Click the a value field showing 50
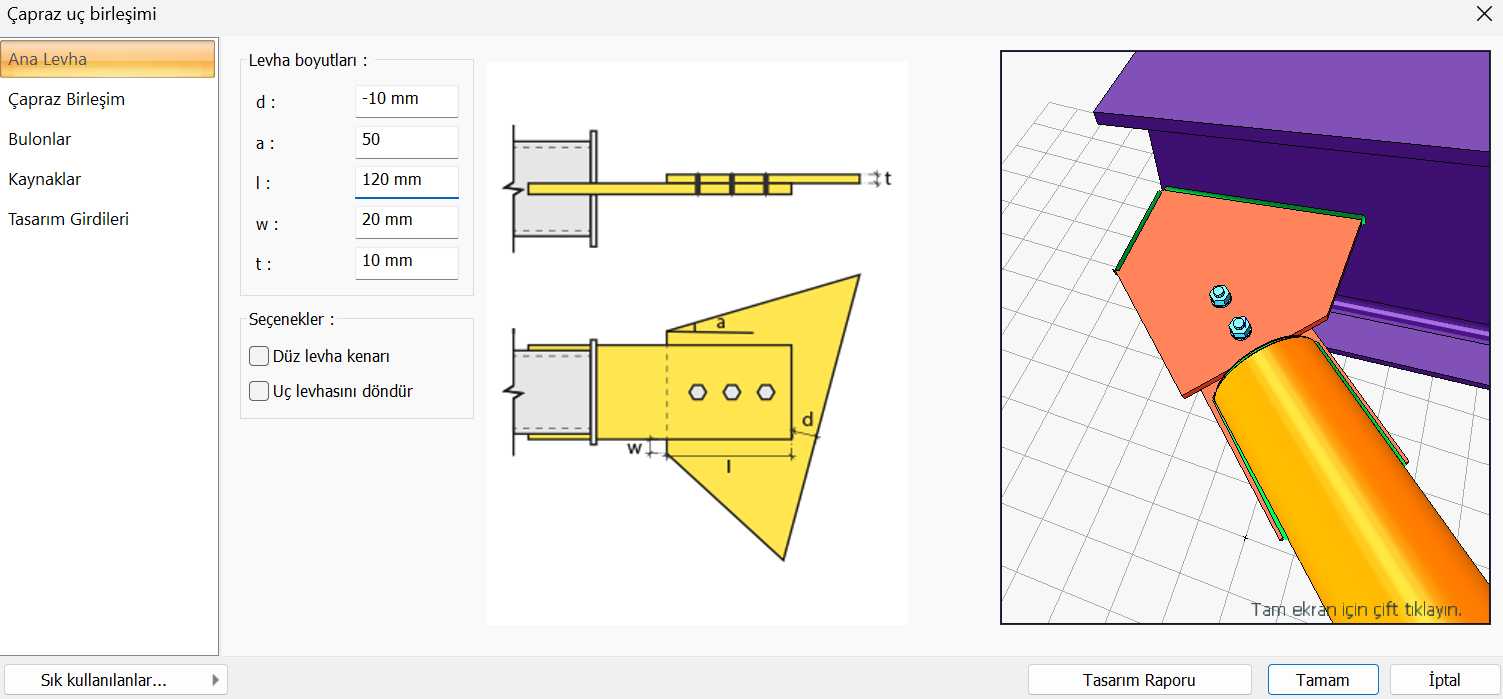 pyautogui.click(x=406, y=141)
